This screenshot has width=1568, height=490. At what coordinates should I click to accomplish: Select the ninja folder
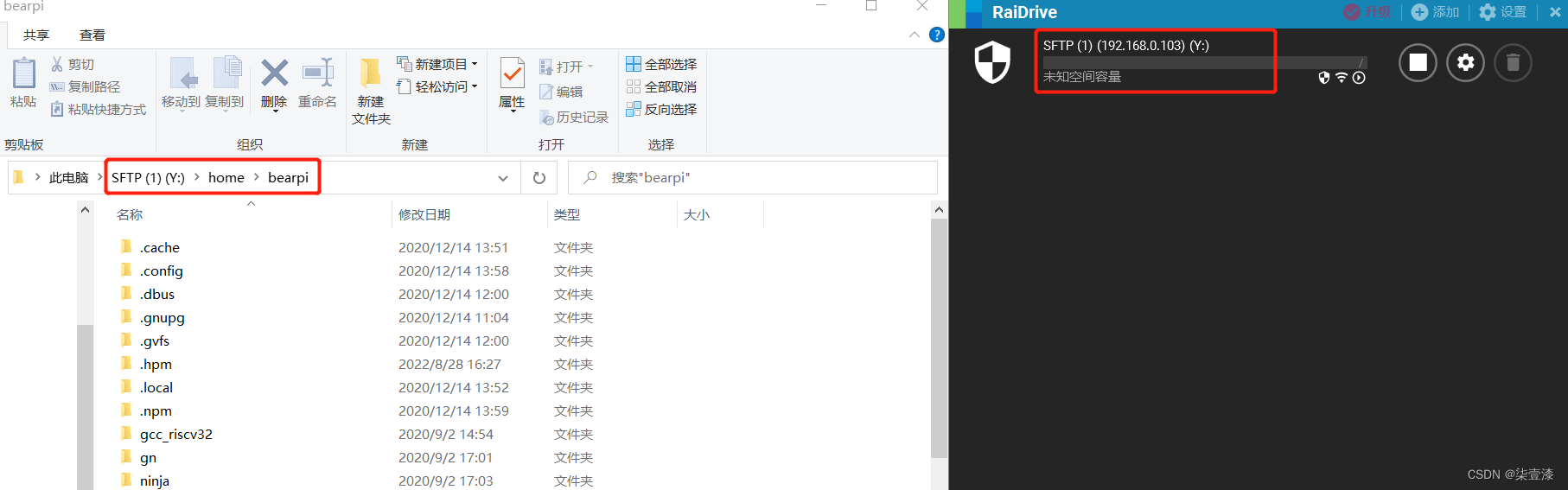click(155, 480)
